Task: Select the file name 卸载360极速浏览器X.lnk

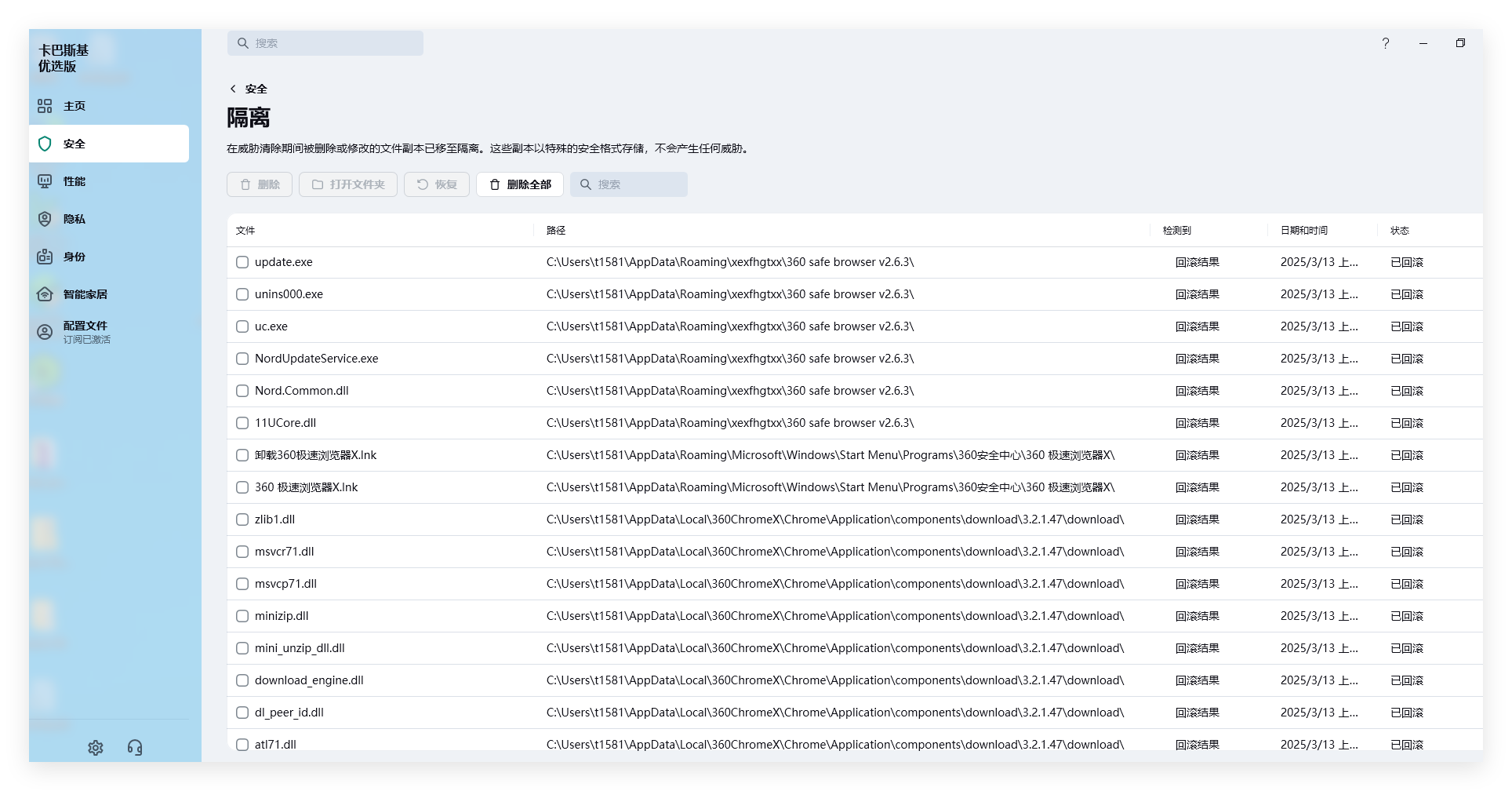Action: [x=315, y=455]
